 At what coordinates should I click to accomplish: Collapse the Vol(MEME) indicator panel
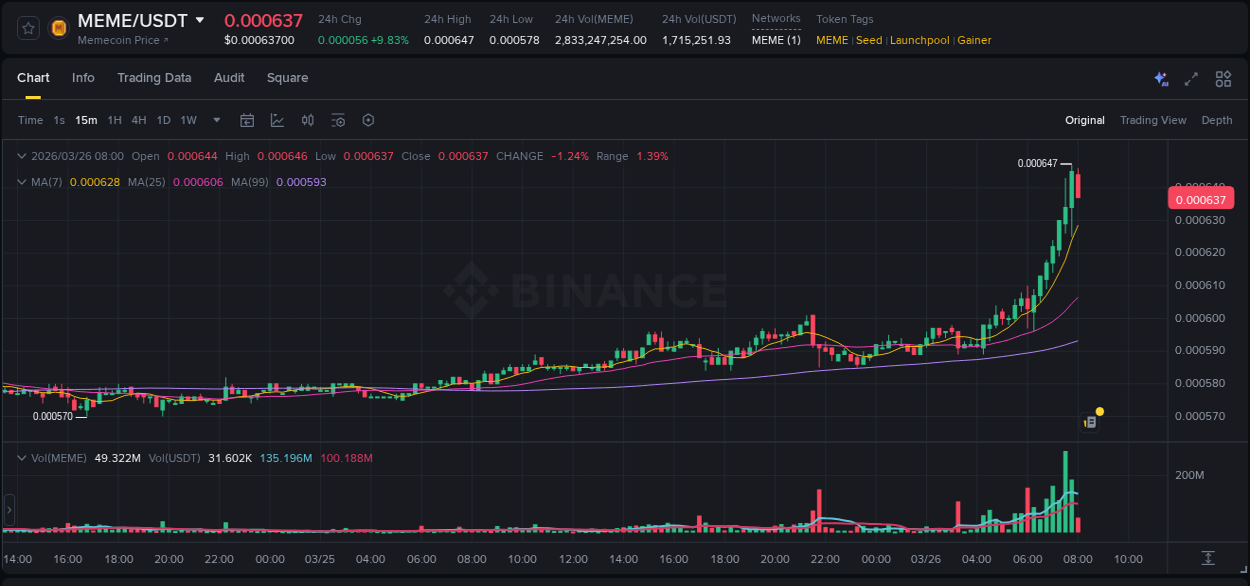click(22, 457)
